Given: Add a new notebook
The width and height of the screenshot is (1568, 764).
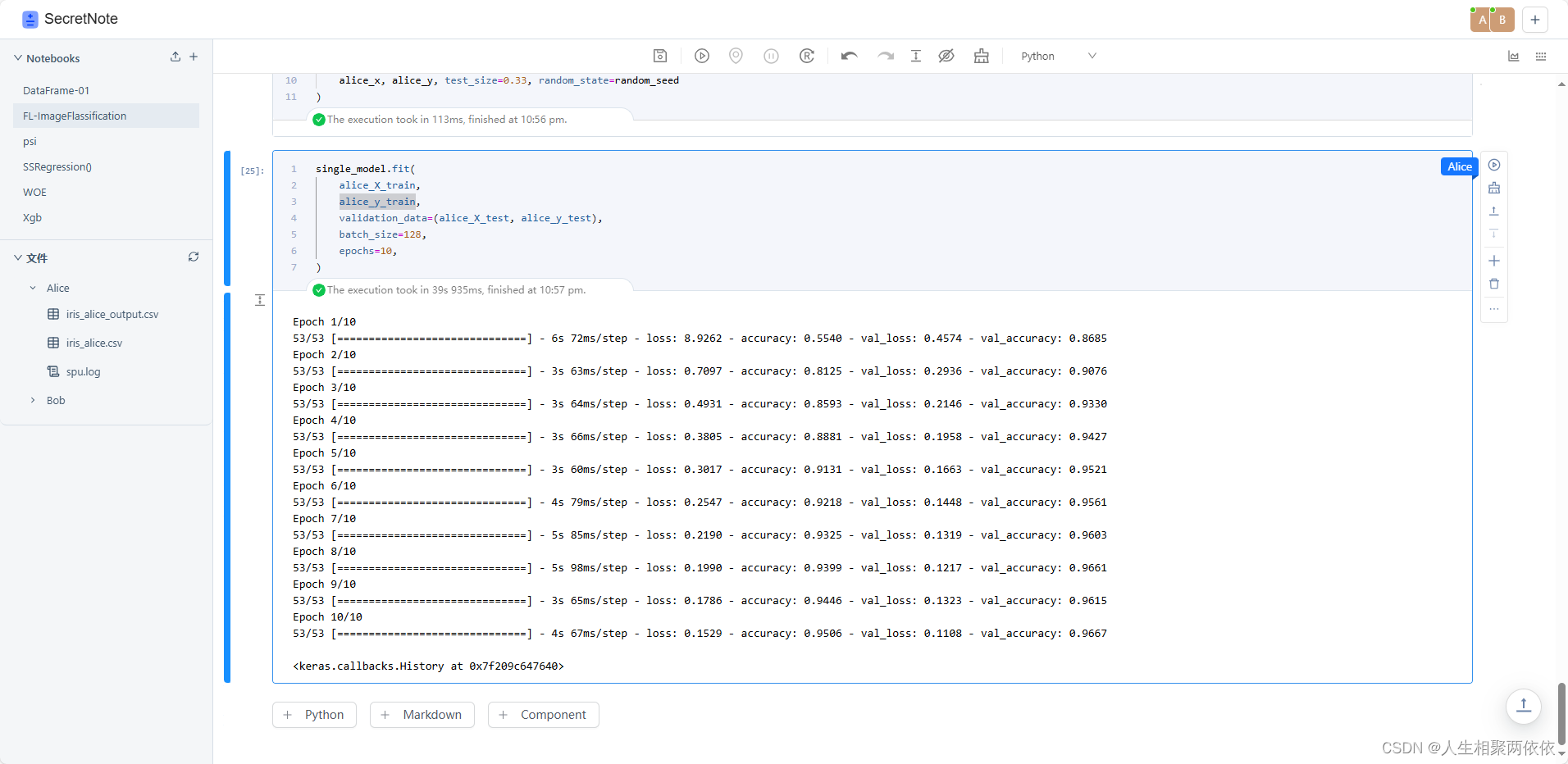Looking at the screenshot, I should coord(194,57).
